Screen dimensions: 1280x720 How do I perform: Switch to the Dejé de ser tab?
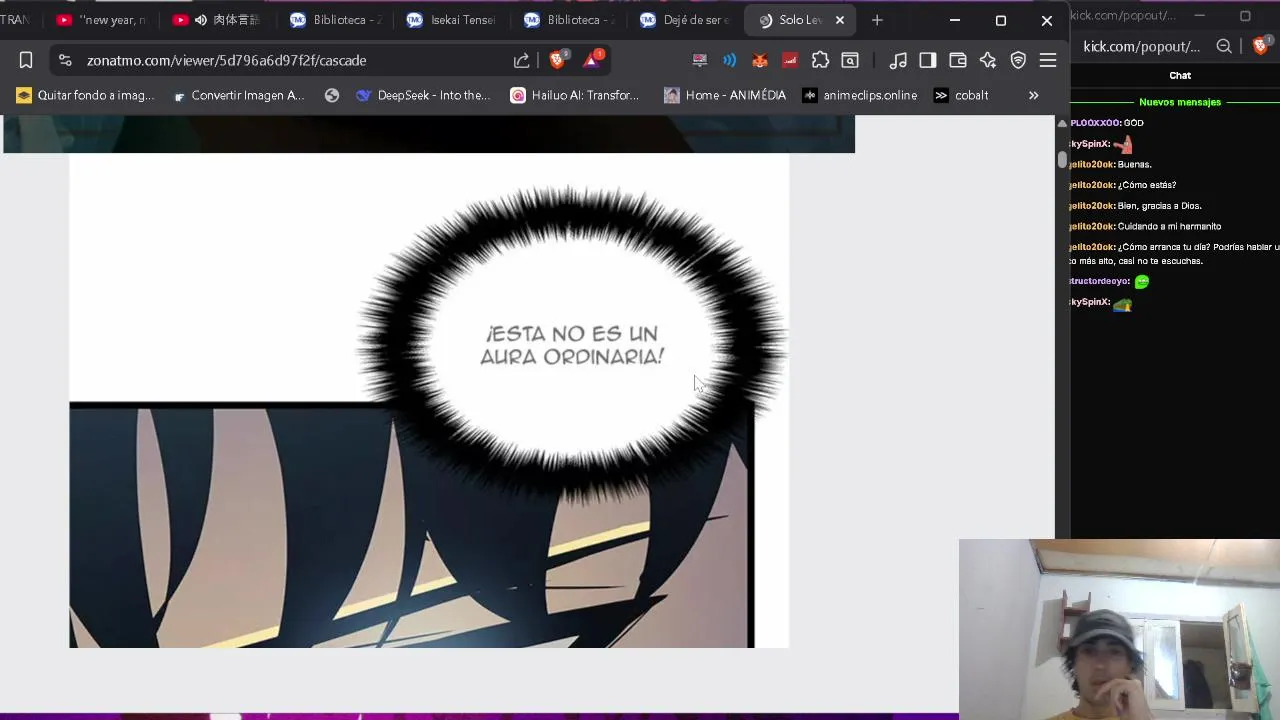point(686,20)
